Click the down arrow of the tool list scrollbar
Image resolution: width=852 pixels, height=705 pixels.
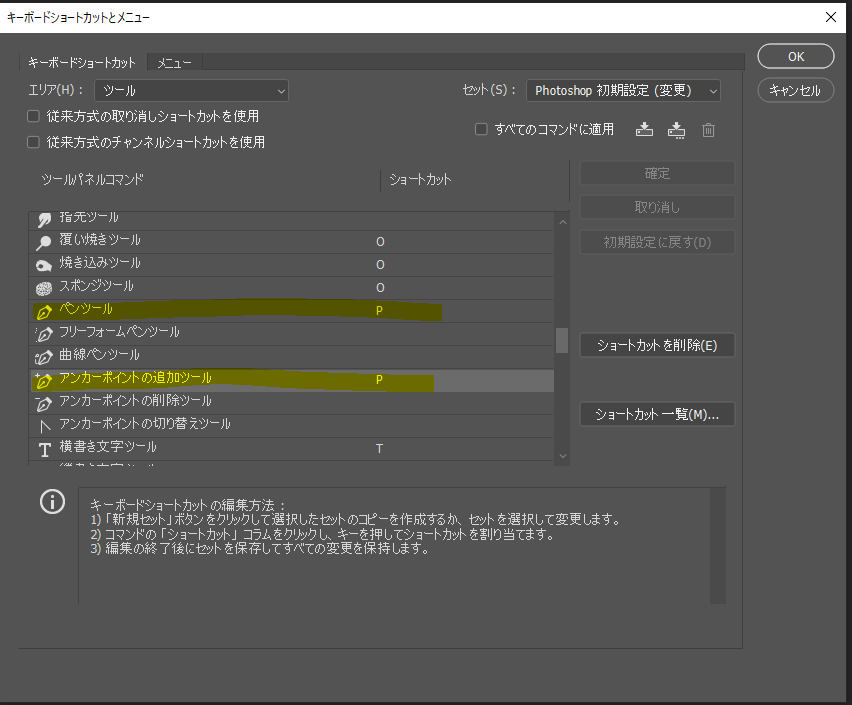point(562,455)
